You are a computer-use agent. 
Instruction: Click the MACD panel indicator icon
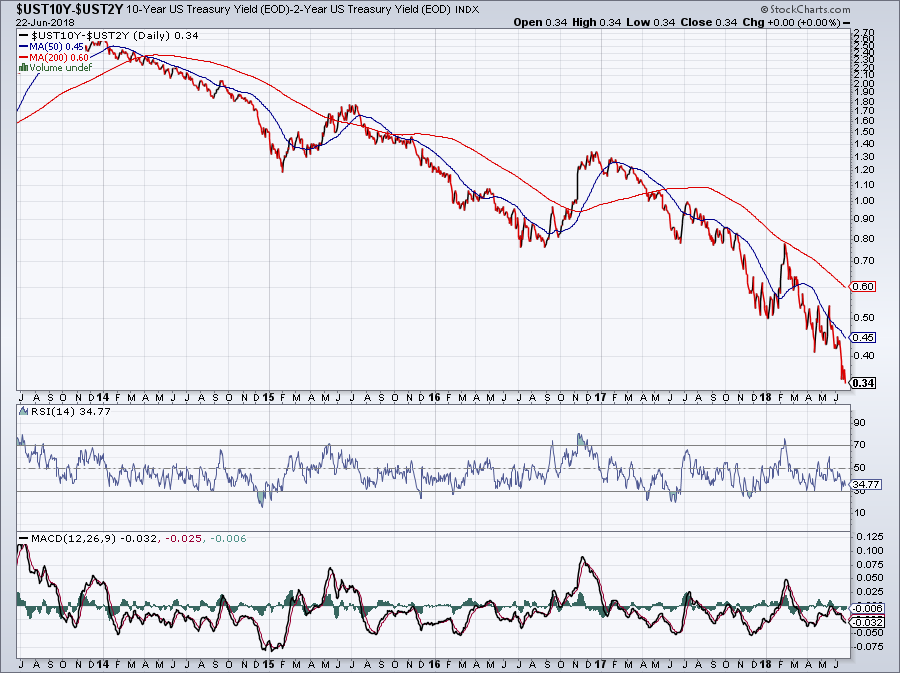point(23,537)
